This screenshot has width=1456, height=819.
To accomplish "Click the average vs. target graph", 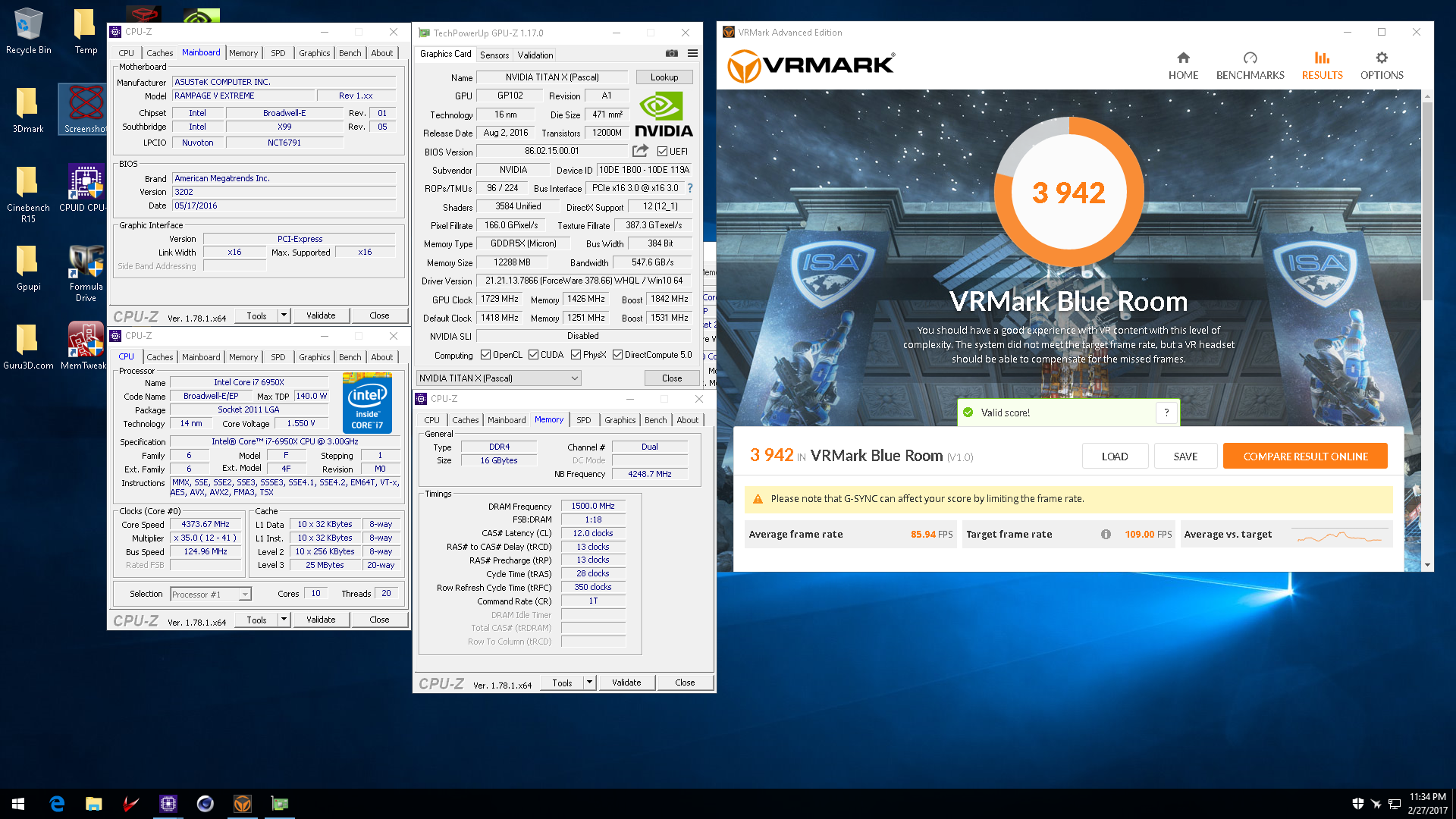I will [1339, 535].
